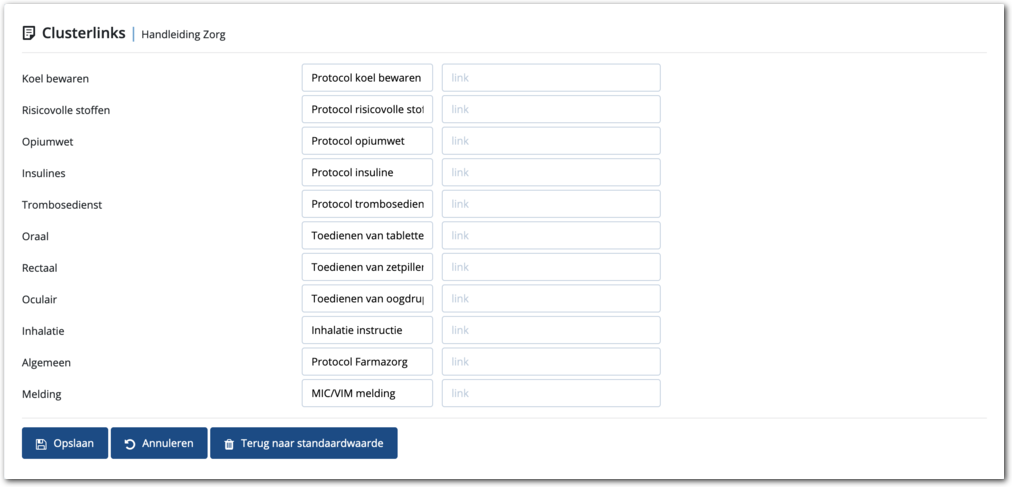The image size is (1012, 487).
Task: Click the link field for Rectaal
Action: (551, 267)
